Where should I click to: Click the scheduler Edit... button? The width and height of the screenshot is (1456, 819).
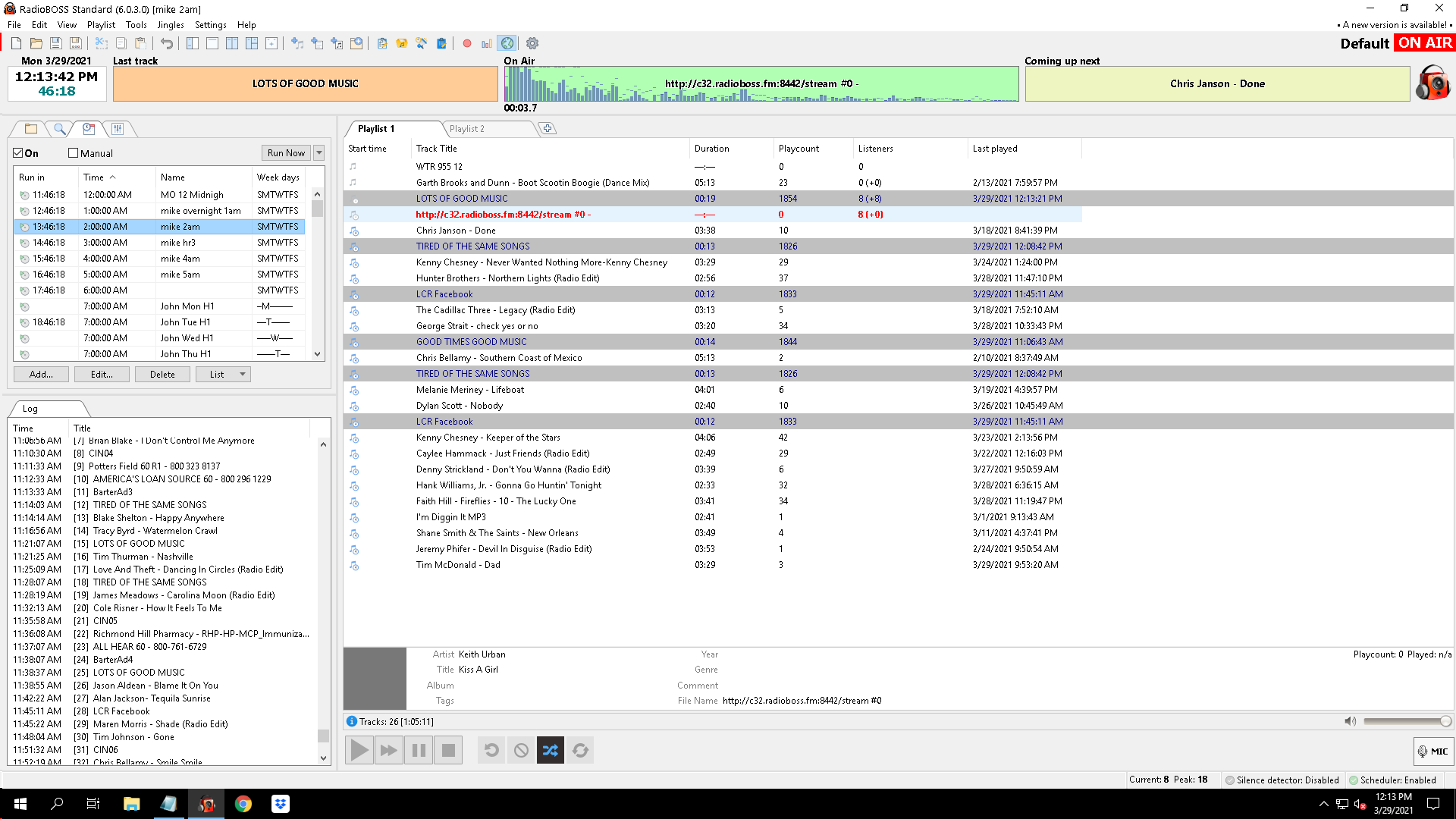pyautogui.click(x=102, y=375)
